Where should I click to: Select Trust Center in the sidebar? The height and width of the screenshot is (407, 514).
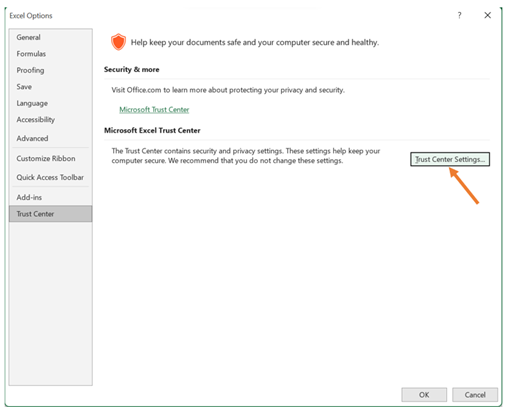tap(51, 214)
